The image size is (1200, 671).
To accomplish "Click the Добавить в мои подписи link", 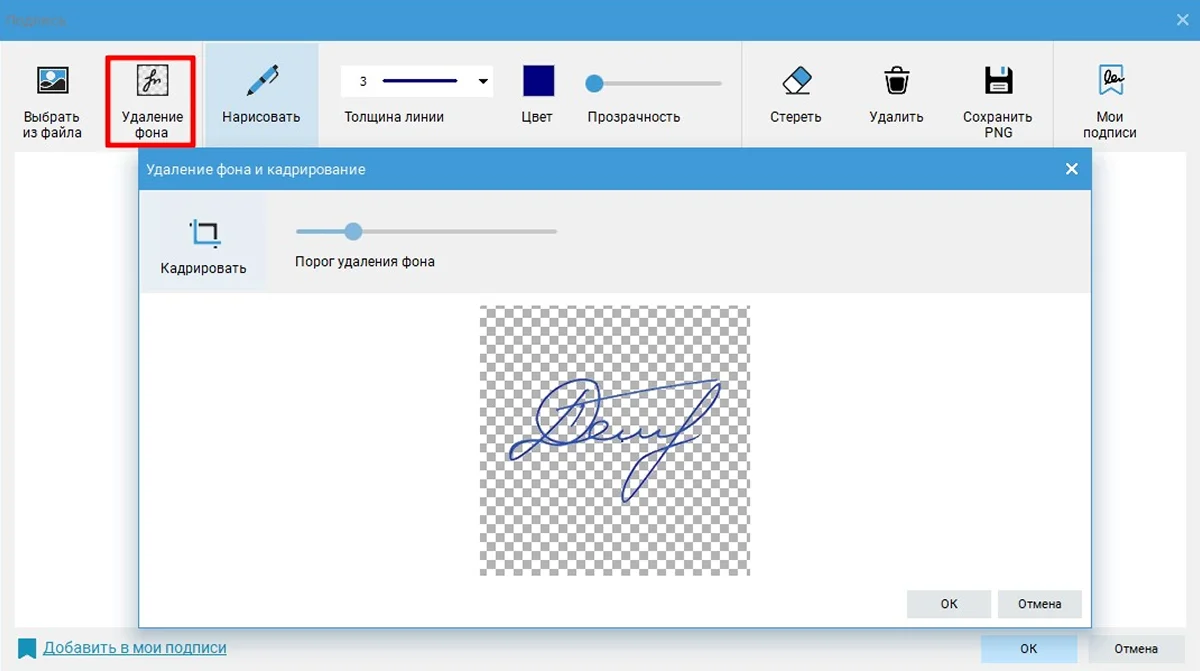I will point(134,648).
